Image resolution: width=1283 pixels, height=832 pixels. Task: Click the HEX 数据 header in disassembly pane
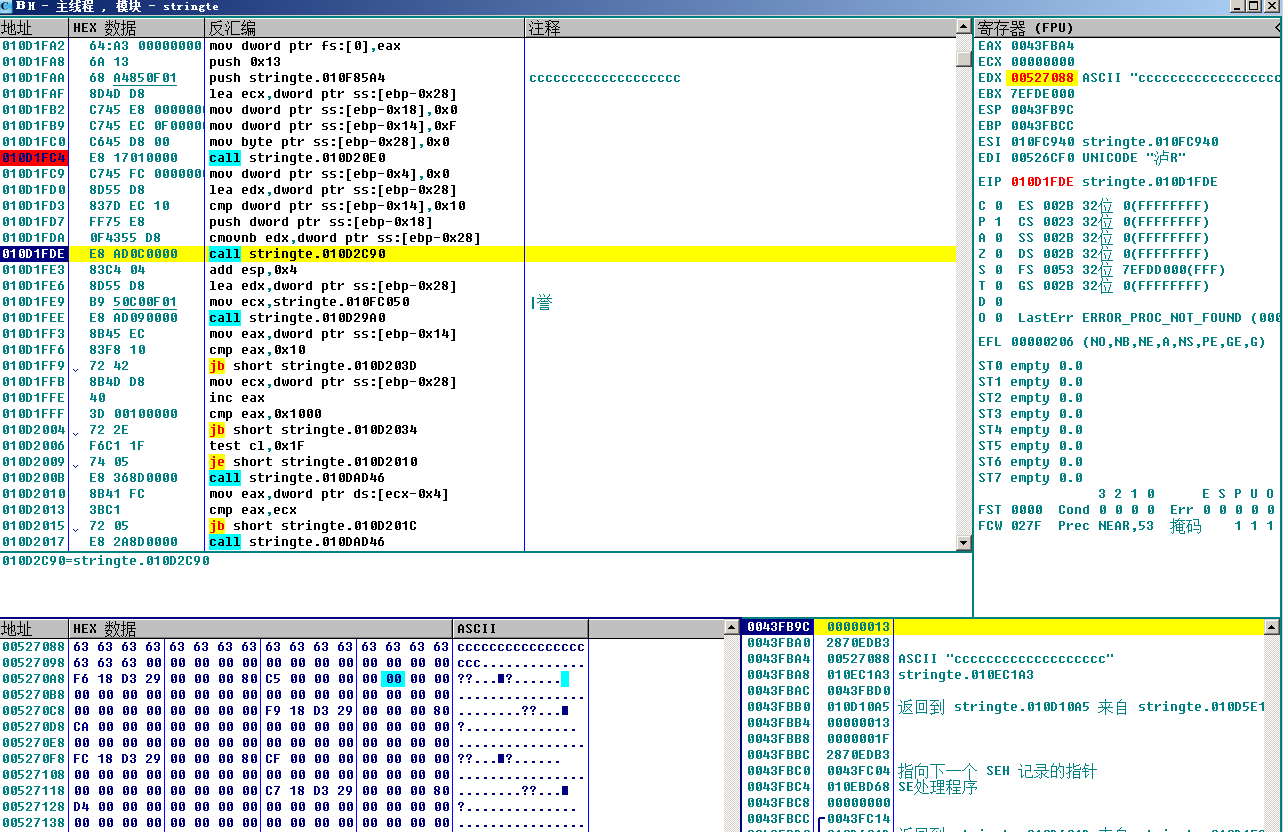[138, 28]
